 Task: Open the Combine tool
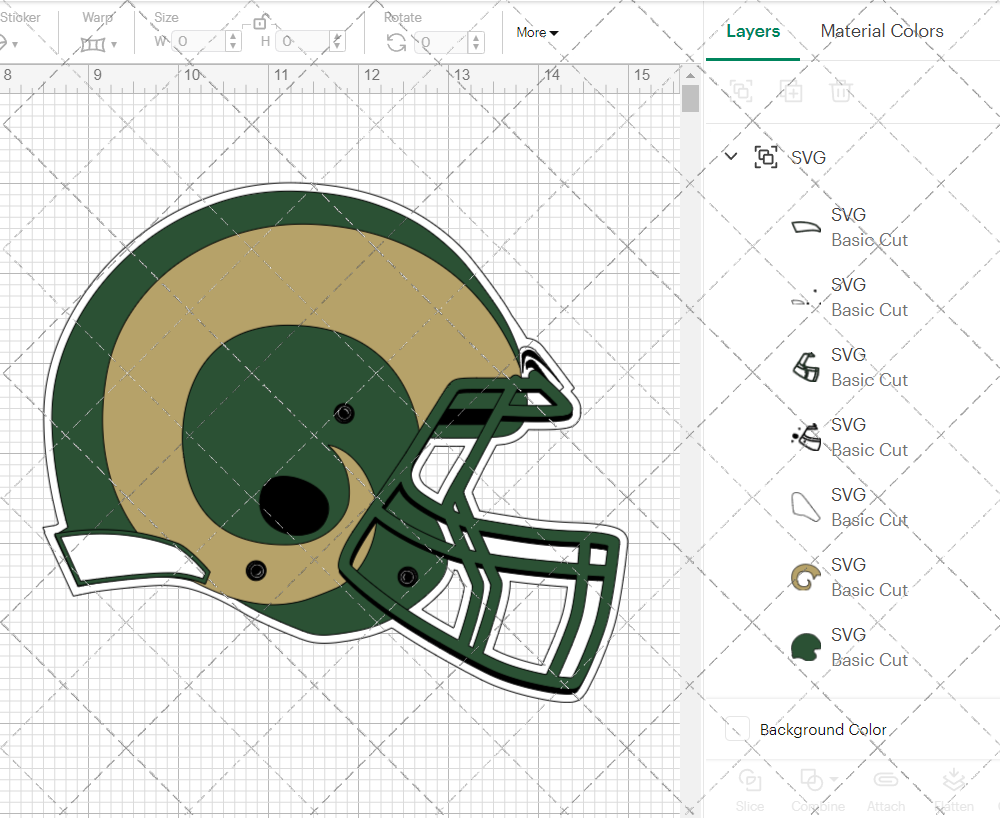[818, 789]
